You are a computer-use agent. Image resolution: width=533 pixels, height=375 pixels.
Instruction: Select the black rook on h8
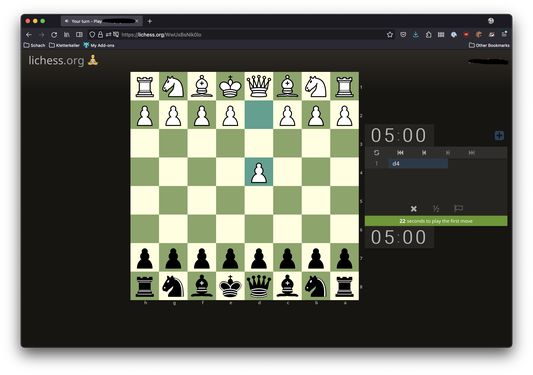(x=145, y=286)
